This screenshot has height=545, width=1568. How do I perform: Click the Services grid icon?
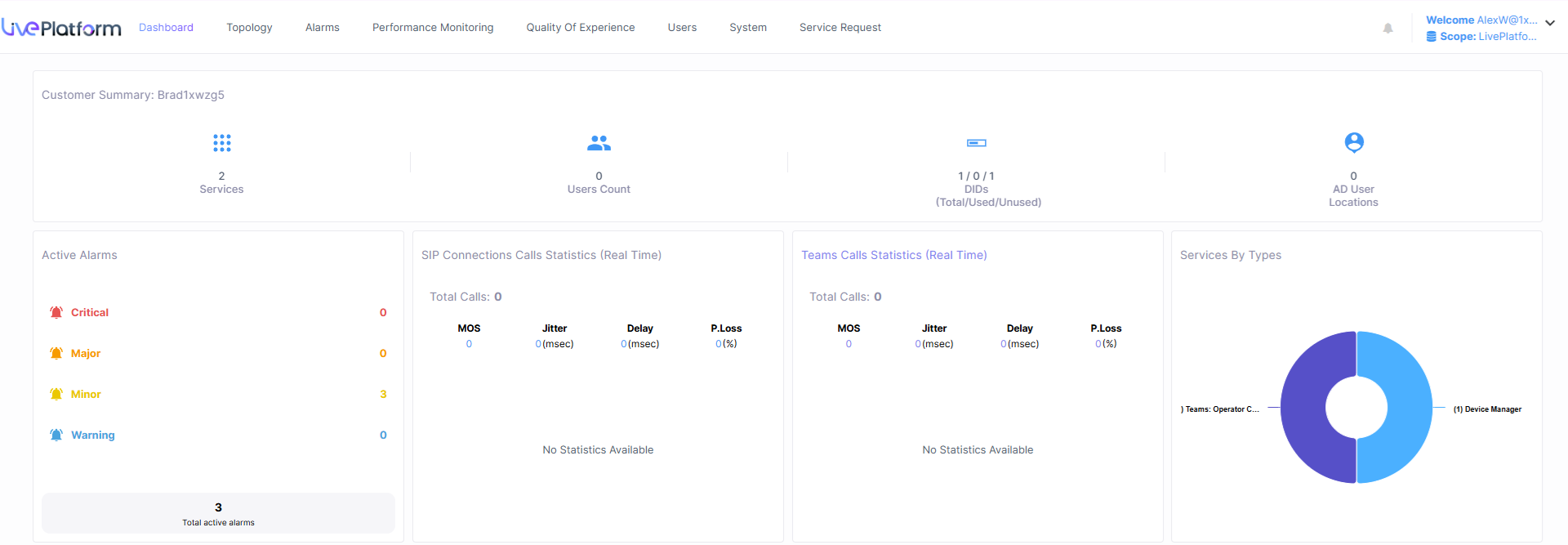click(x=221, y=143)
